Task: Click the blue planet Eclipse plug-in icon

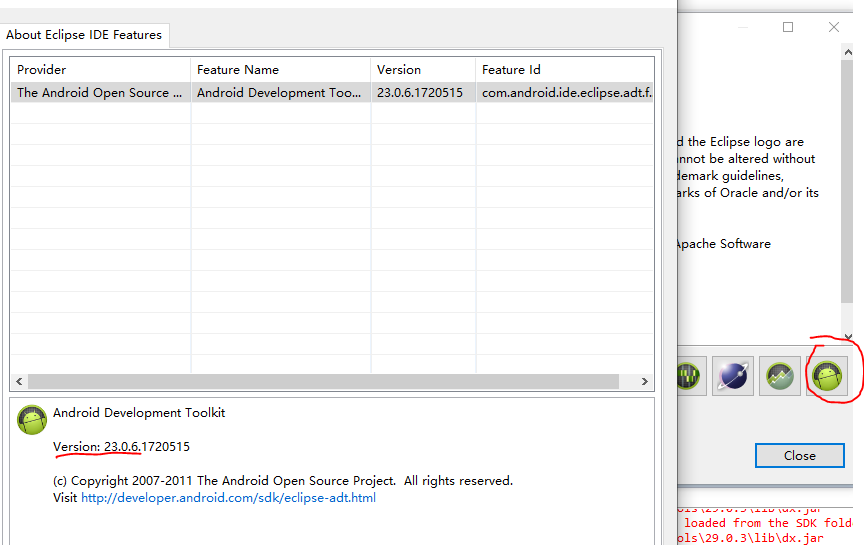Action: [x=733, y=376]
